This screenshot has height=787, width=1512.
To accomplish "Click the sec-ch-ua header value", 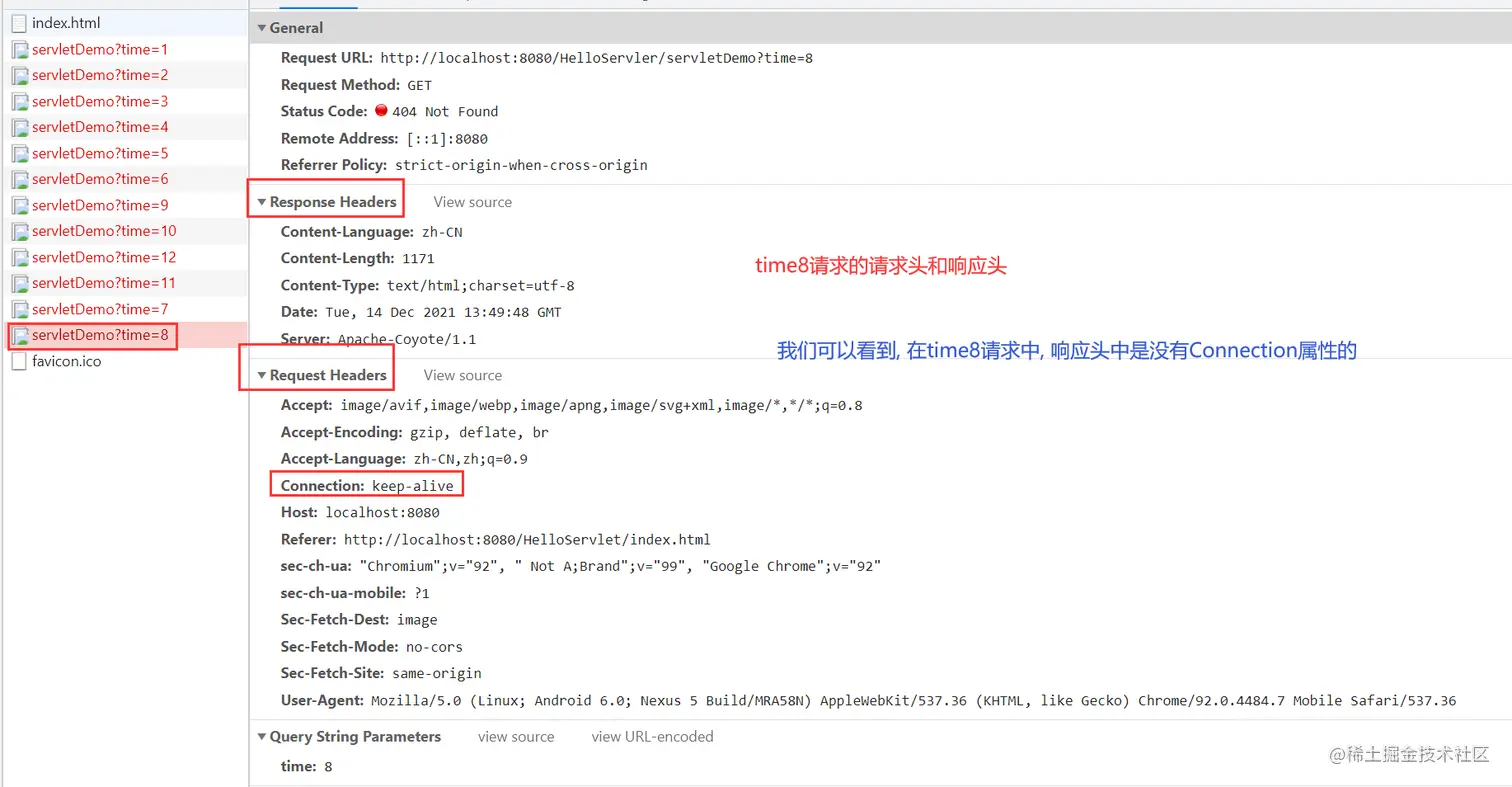I will tap(620, 566).
